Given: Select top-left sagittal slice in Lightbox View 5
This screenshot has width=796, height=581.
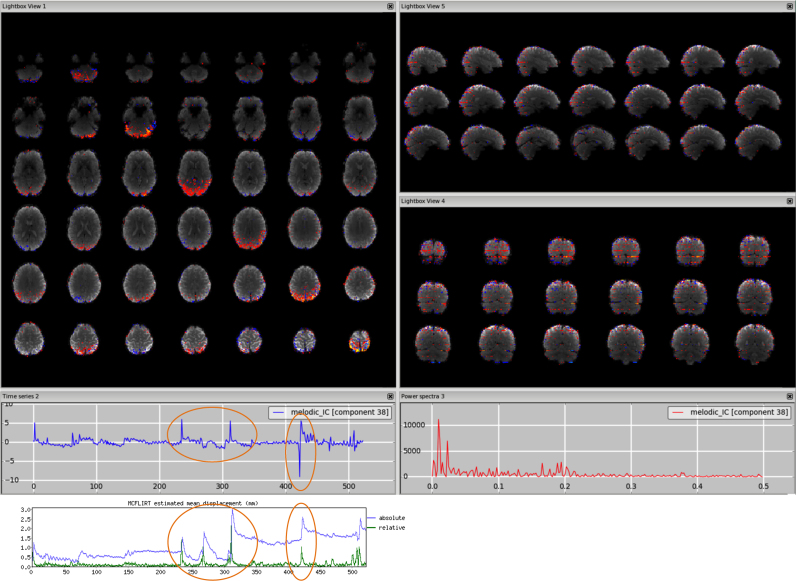Looking at the screenshot, I should [x=427, y=61].
